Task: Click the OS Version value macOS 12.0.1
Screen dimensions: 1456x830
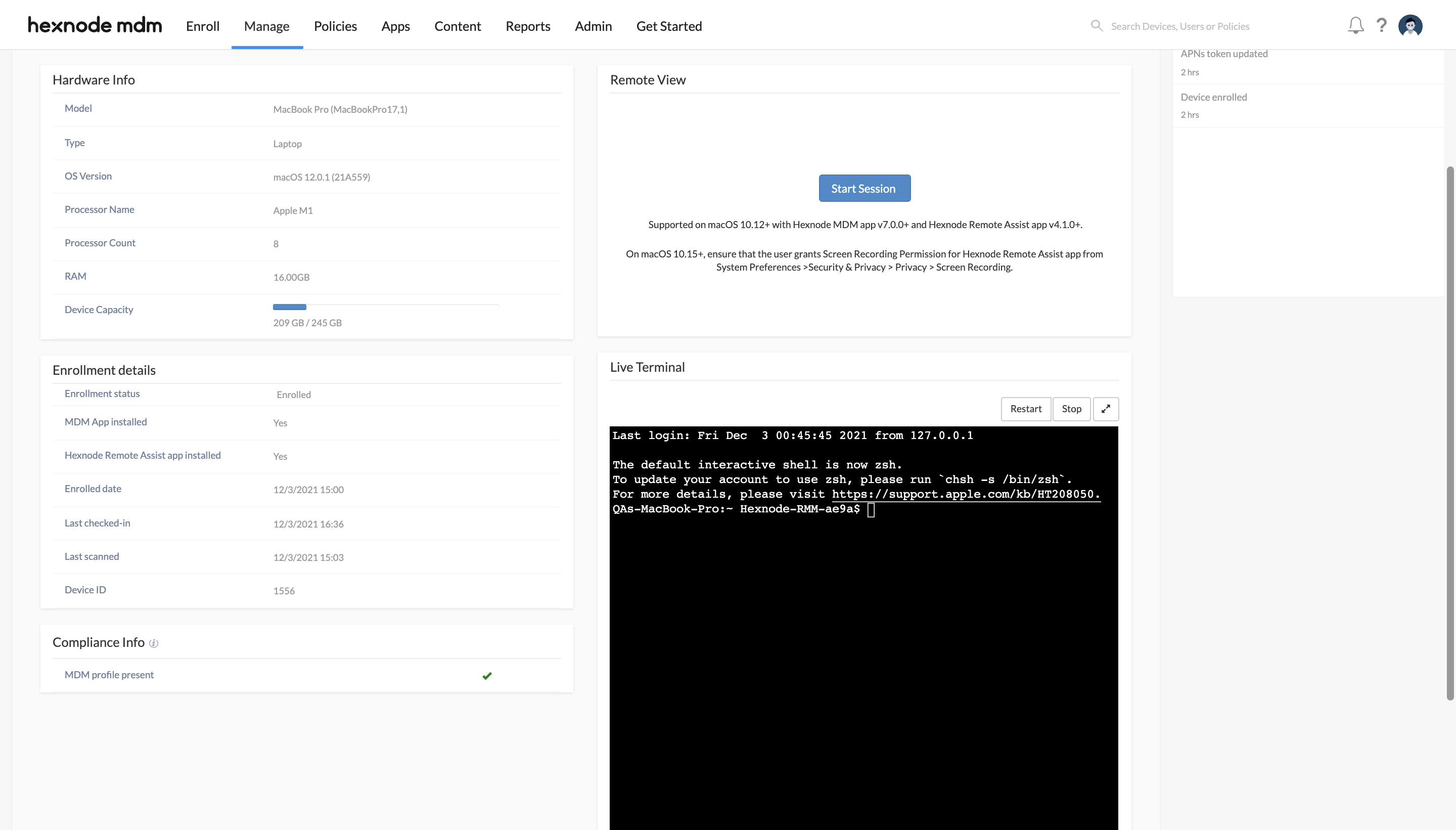Action: point(321,178)
